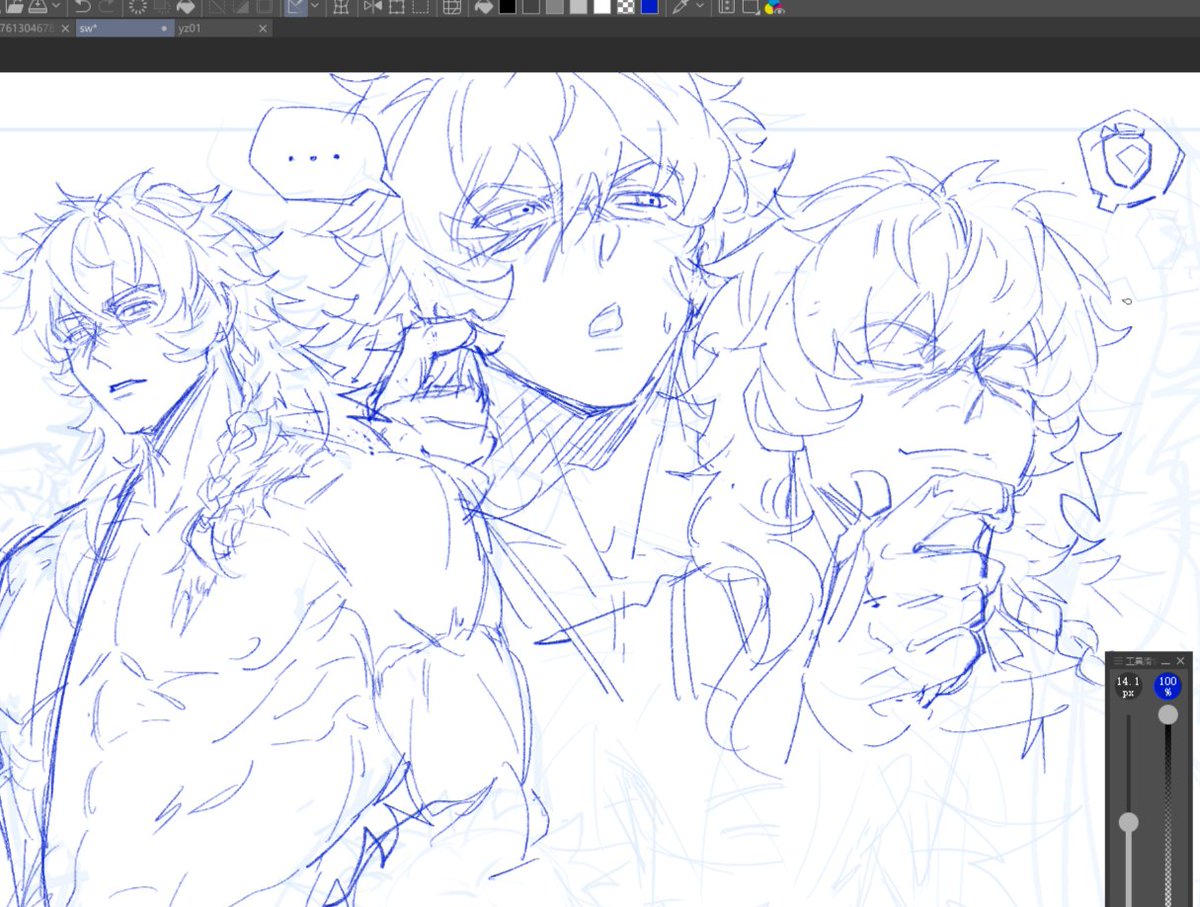Click the Flip horizontal icon
The height and width of the screenshot is (907, 1200).
click(x=372, y=7)
